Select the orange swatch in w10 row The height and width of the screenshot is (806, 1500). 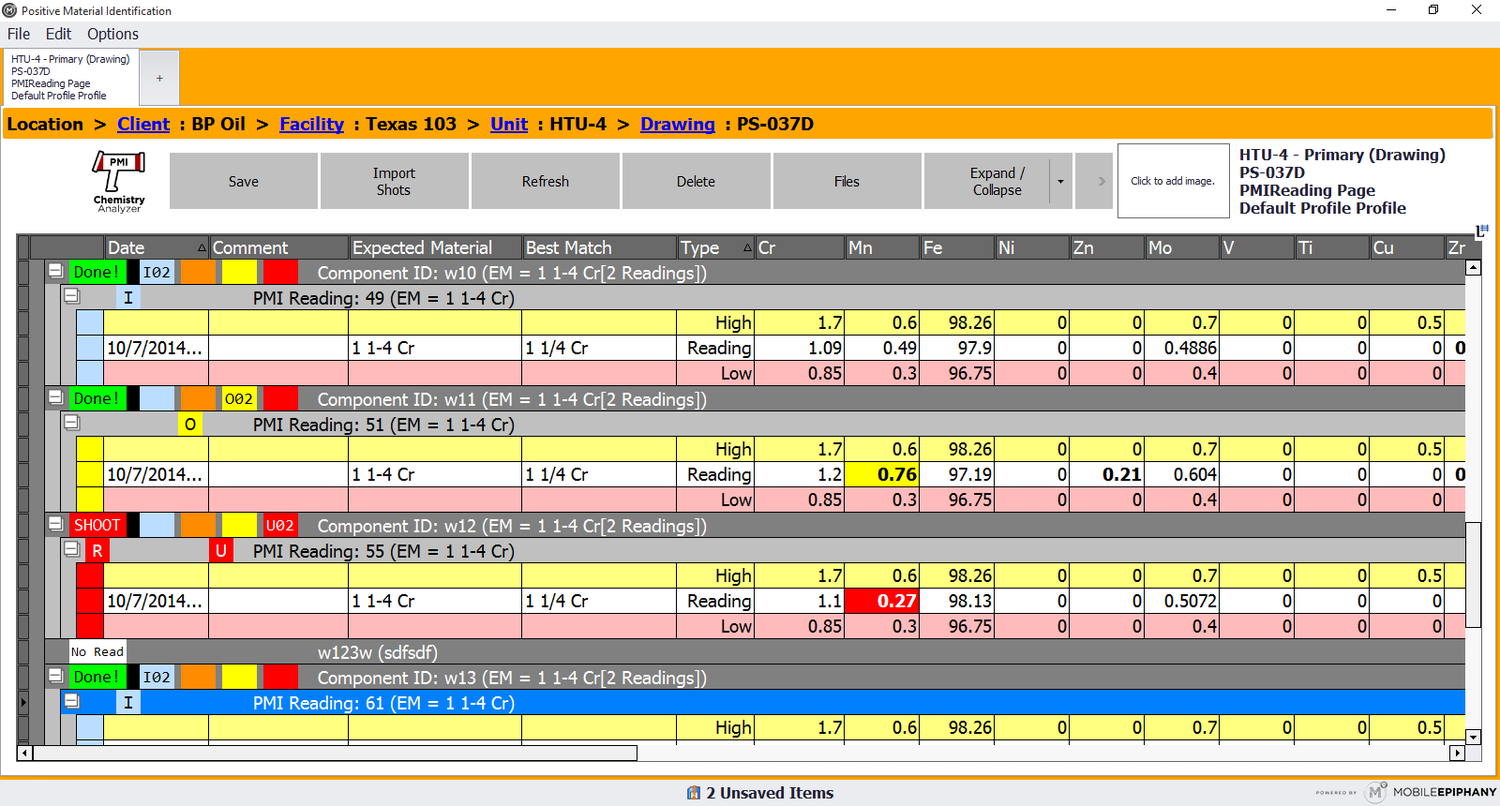(x=198, y=272)
